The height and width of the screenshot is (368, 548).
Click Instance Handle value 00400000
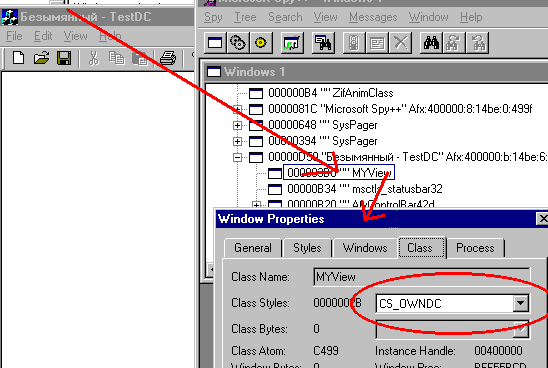(498, 351)
